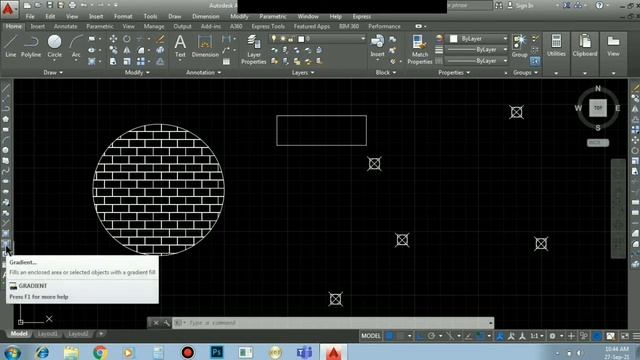The height and width of the screenshot is (360, 640).
Task: Click the WCS label under the ViewCube
Action: coord(598,142)
